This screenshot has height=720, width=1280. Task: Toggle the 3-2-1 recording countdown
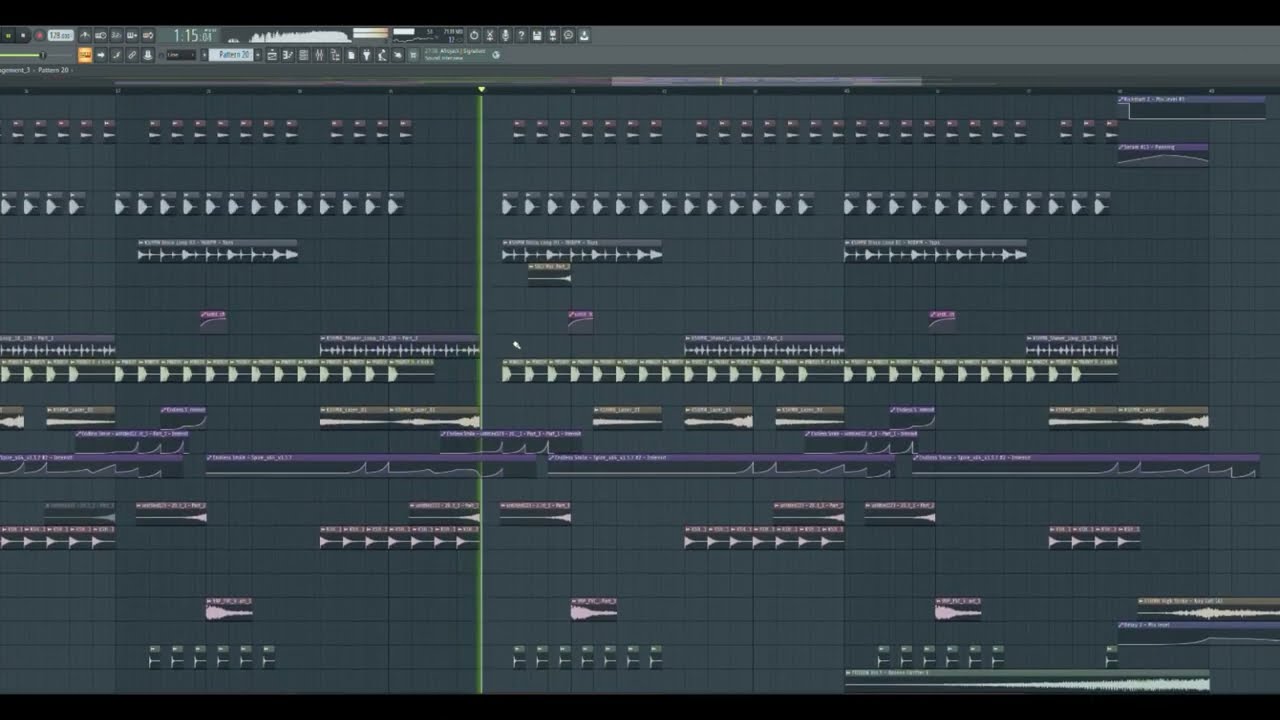[x=116, y=35]
